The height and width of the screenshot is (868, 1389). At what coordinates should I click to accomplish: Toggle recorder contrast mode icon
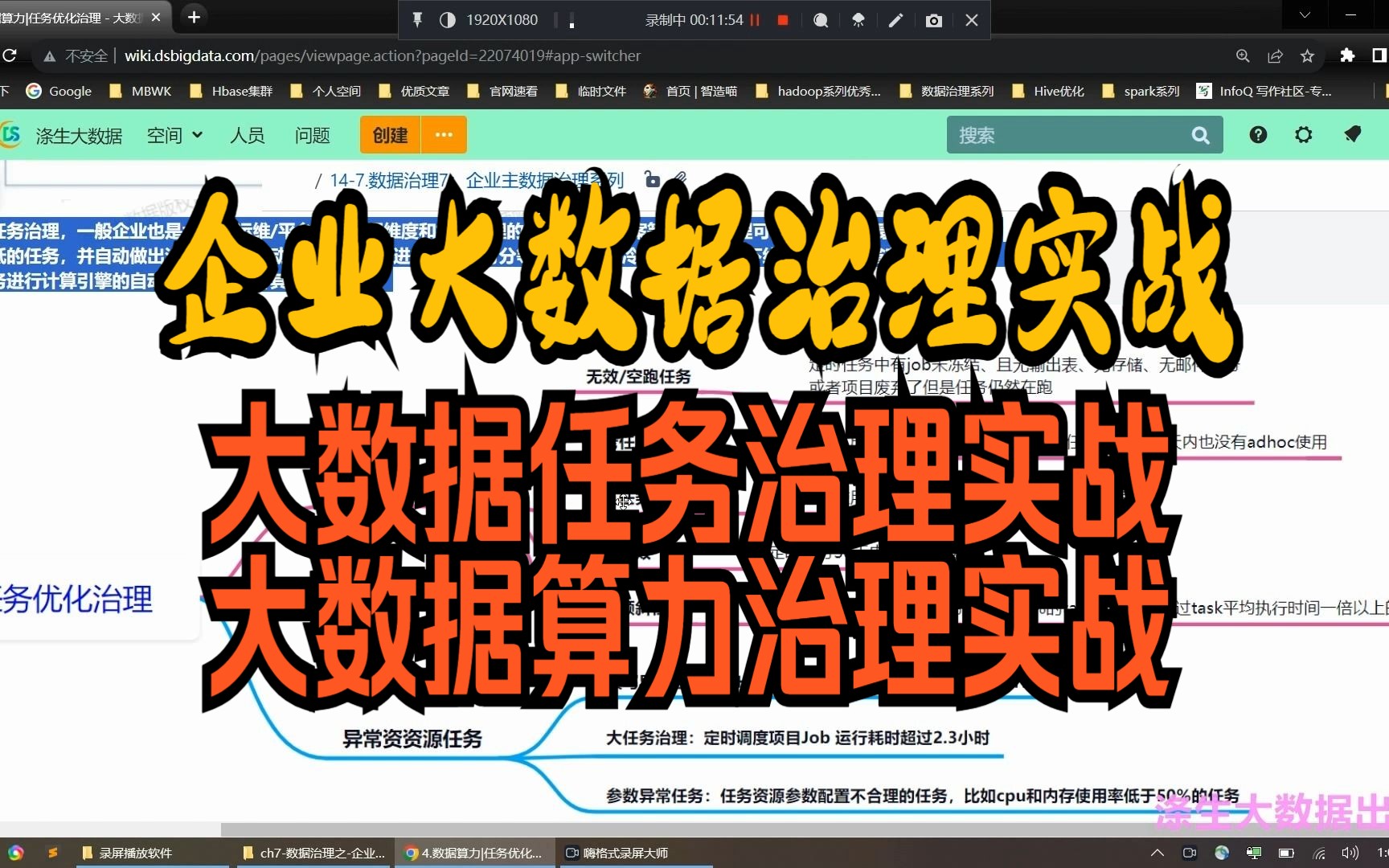coord(448,19)
